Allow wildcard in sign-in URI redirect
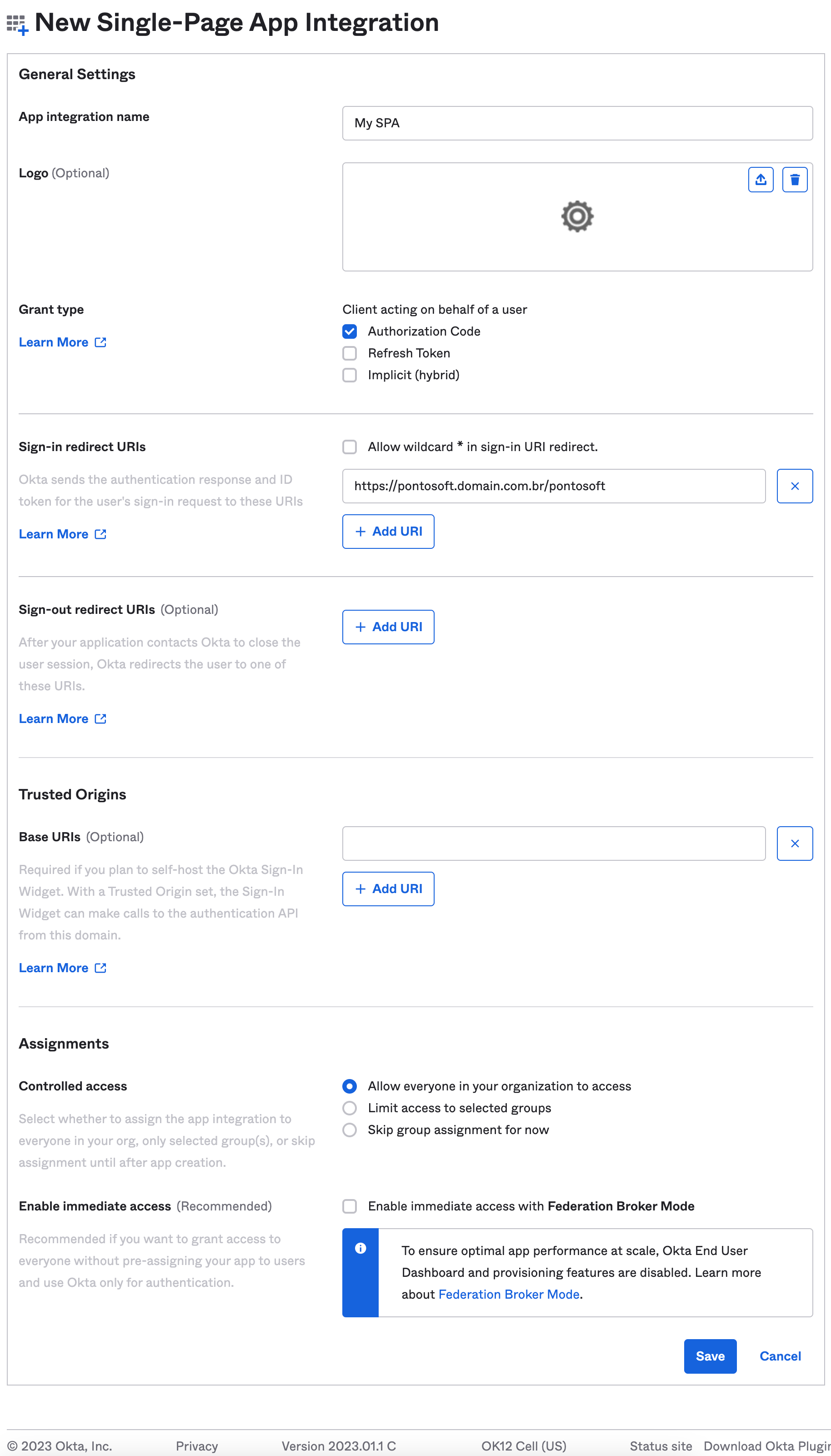This screenshot has width=831, height=1456. coord(349,447)
